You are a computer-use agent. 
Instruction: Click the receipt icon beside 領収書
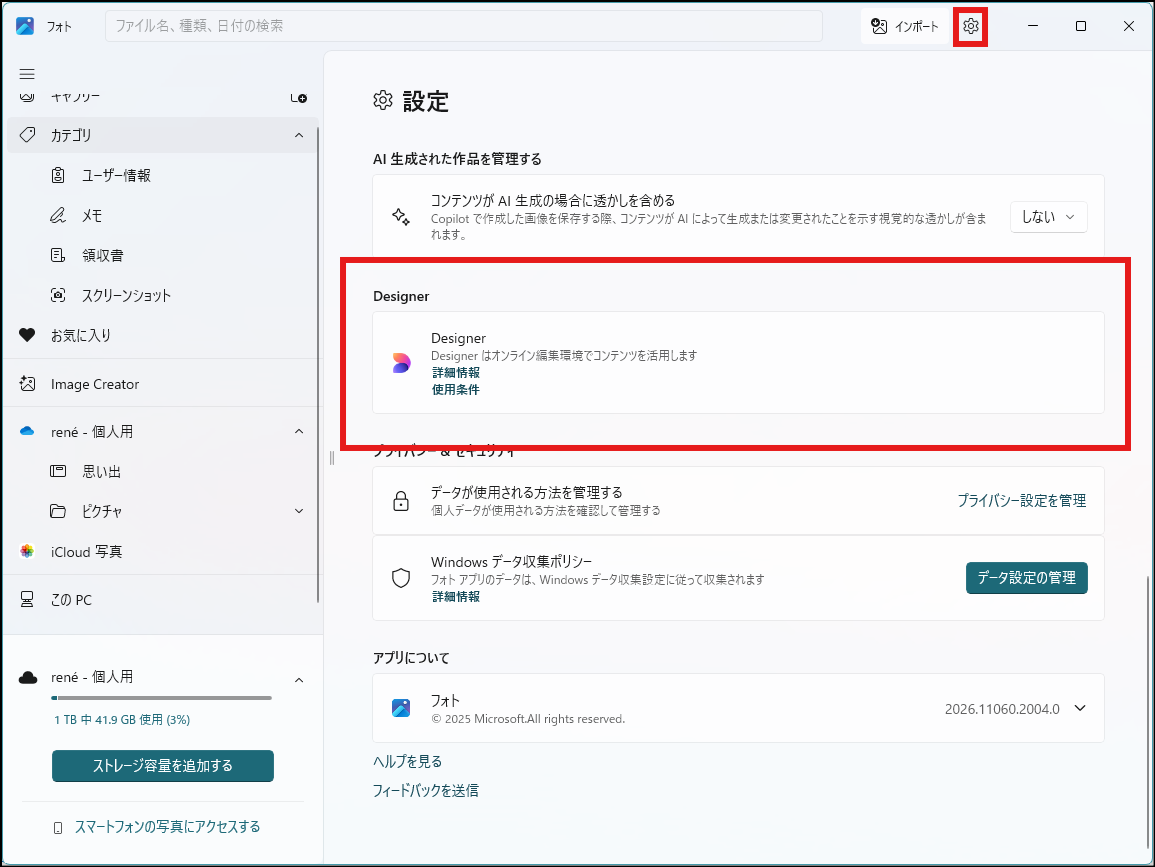click(58, 255)
